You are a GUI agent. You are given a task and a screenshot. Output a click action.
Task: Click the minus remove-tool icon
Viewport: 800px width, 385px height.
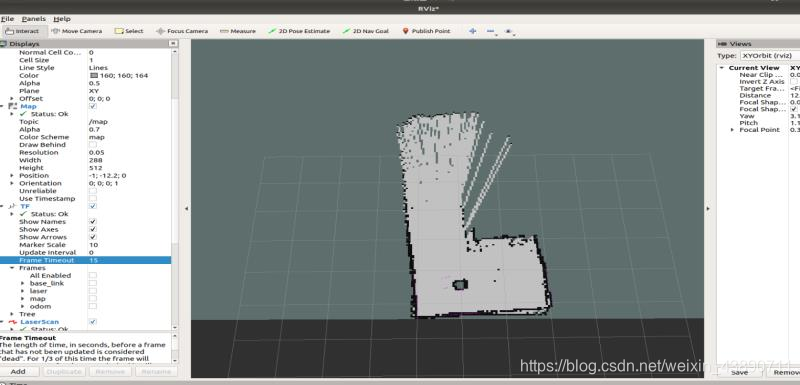coord(491,32)
